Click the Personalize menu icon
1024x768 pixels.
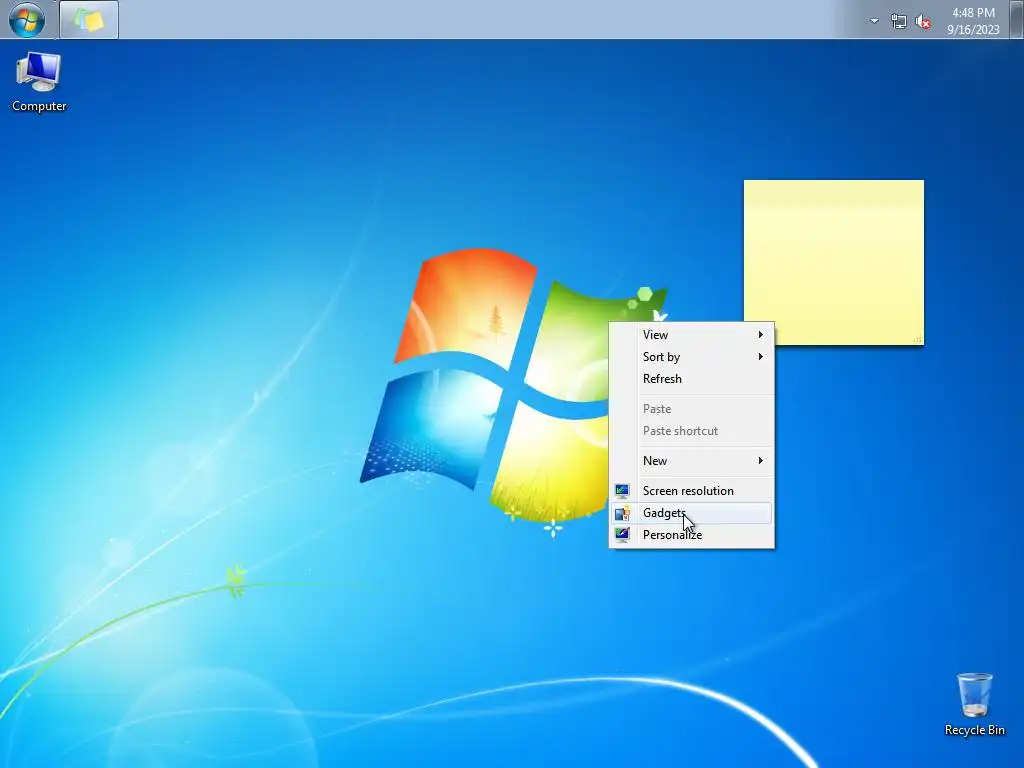click(x=622, y=535)
